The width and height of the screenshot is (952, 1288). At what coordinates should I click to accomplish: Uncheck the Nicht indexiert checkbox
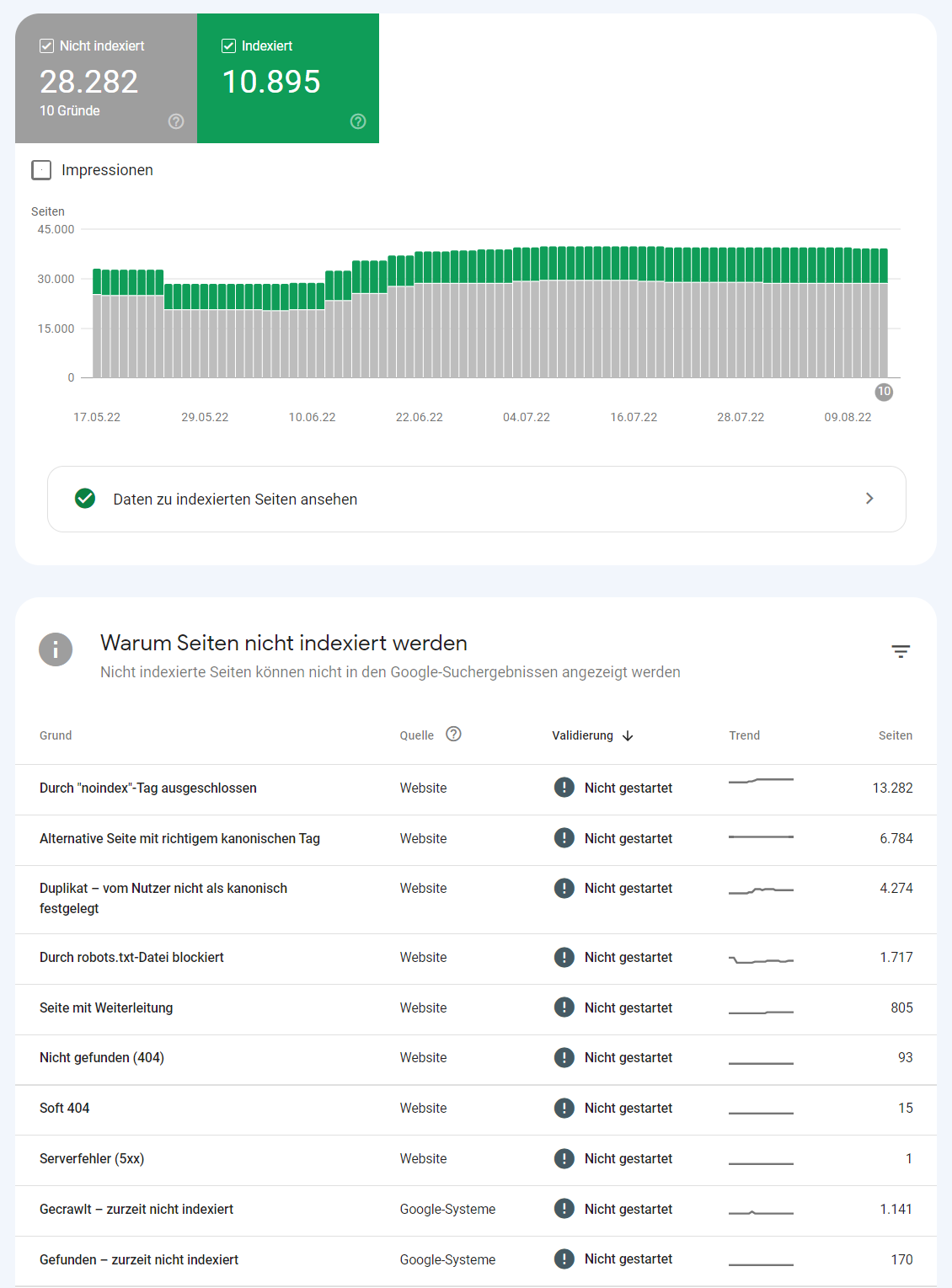[46, 45]
